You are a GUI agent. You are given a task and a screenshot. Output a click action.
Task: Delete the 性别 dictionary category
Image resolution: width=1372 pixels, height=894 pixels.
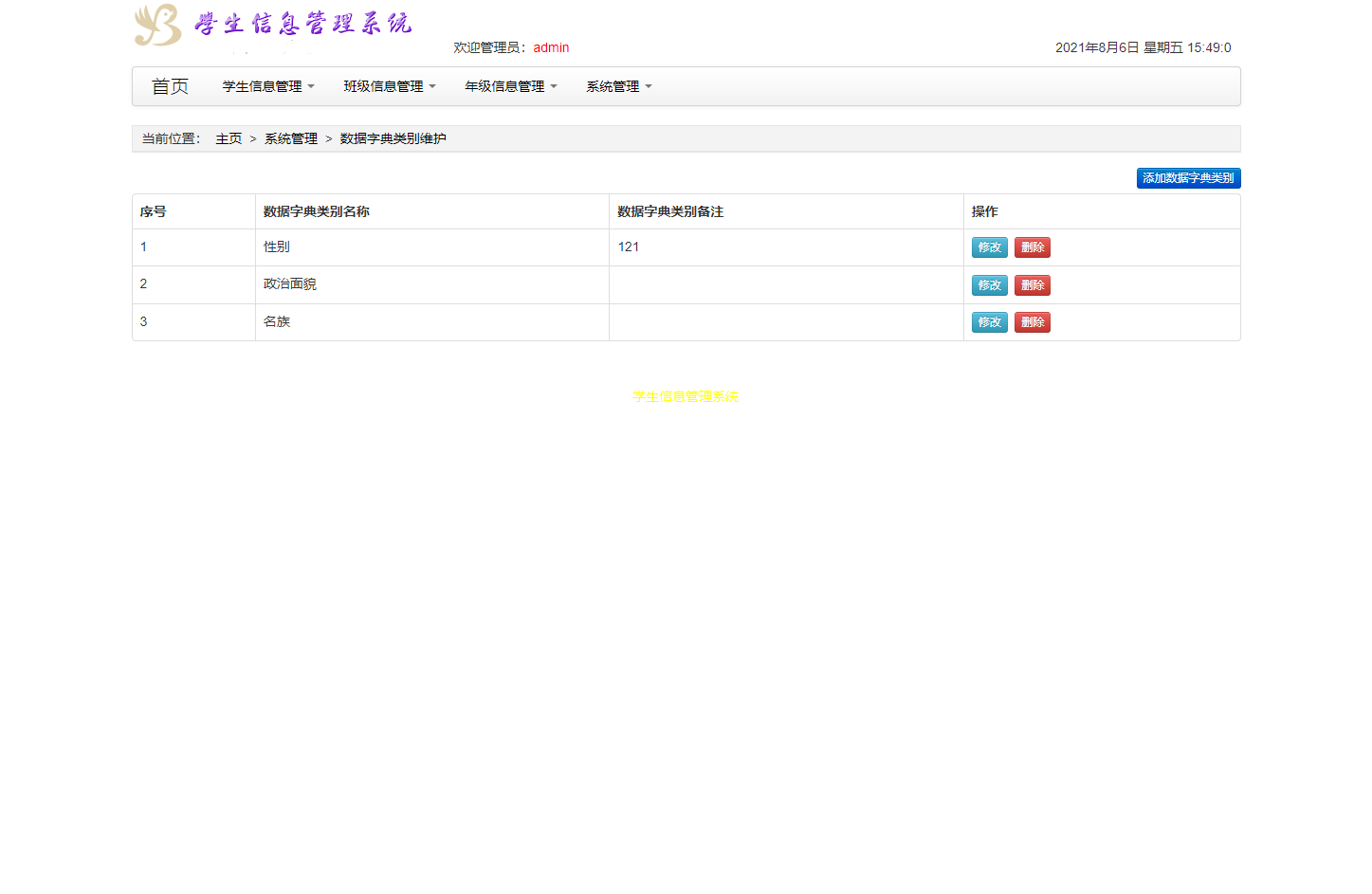[1033, 247]
